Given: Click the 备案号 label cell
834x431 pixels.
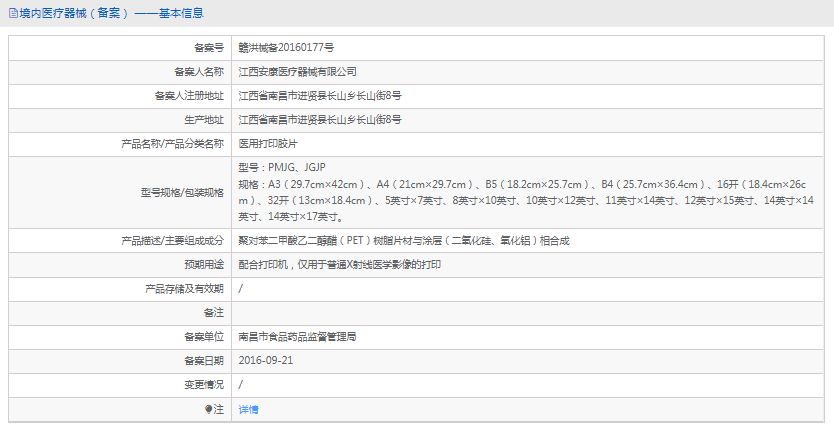Looking at the screenshot, I should click(x=120, y=48).
